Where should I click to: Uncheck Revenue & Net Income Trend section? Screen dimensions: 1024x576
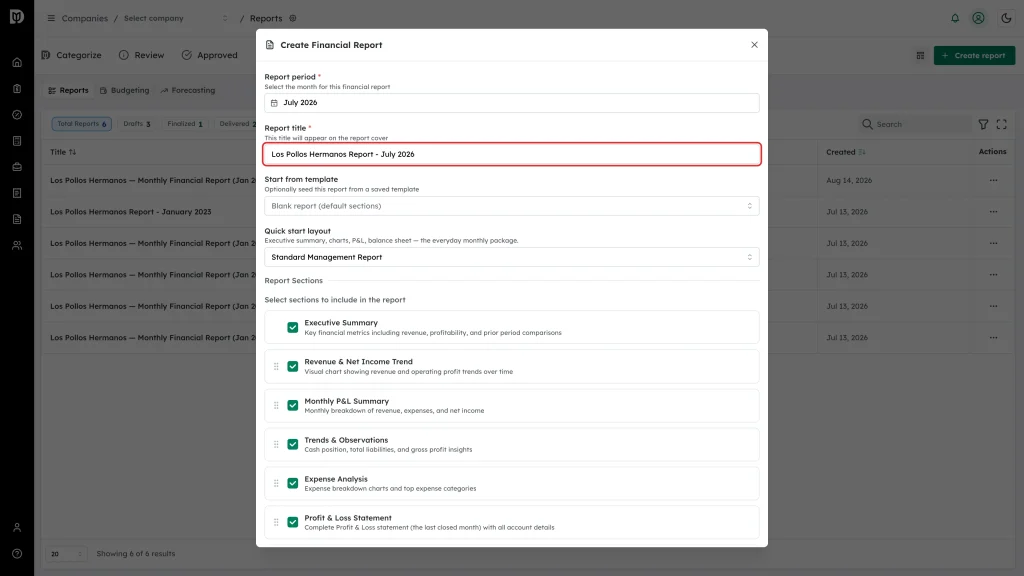click(293, 366)
